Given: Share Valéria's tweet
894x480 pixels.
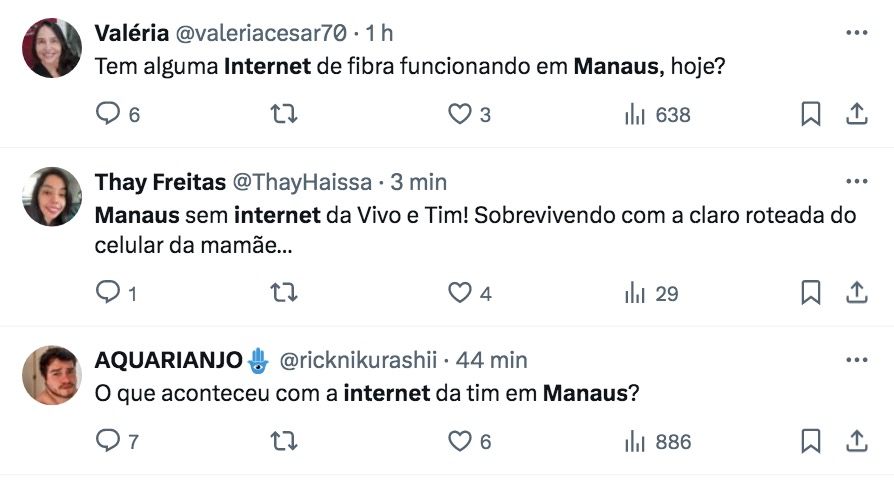Looking at the screenshot, I should 857,115.
